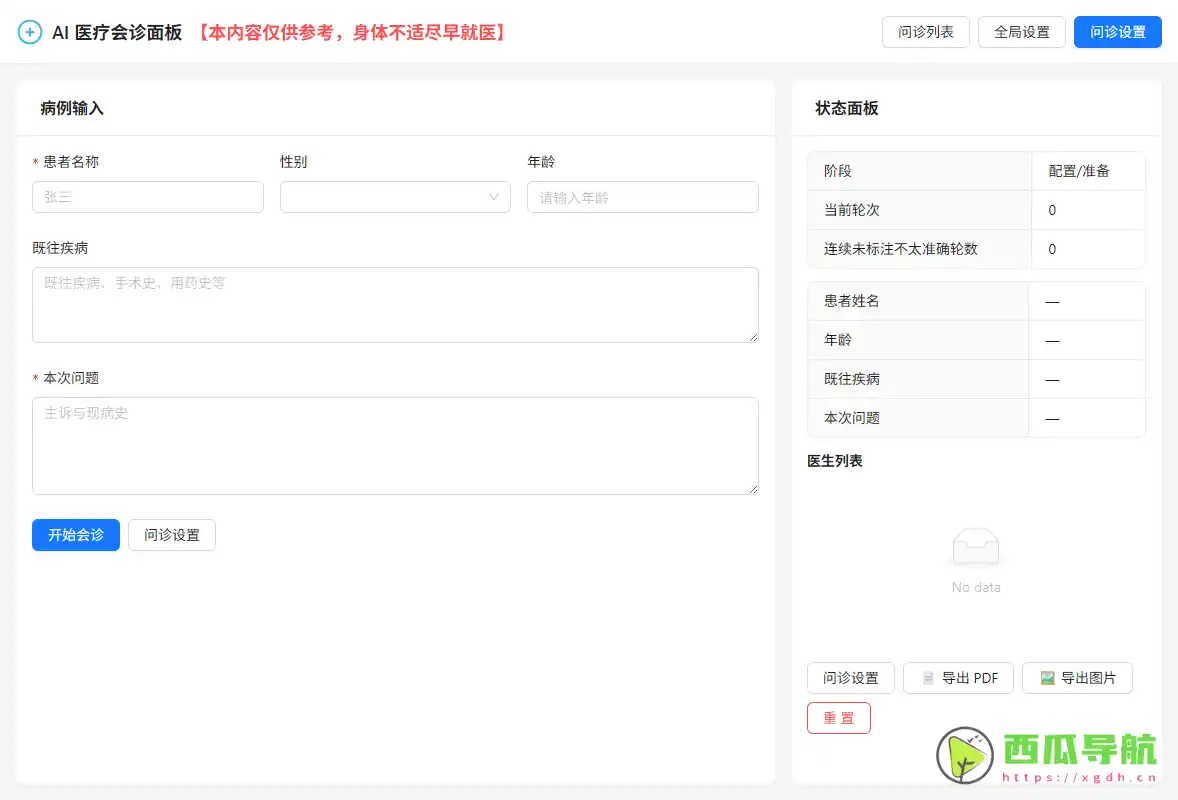Click the 既往疾病 row in status table
The width and height of the screenshot is (1178, 800).
click(x=976, y=379)
